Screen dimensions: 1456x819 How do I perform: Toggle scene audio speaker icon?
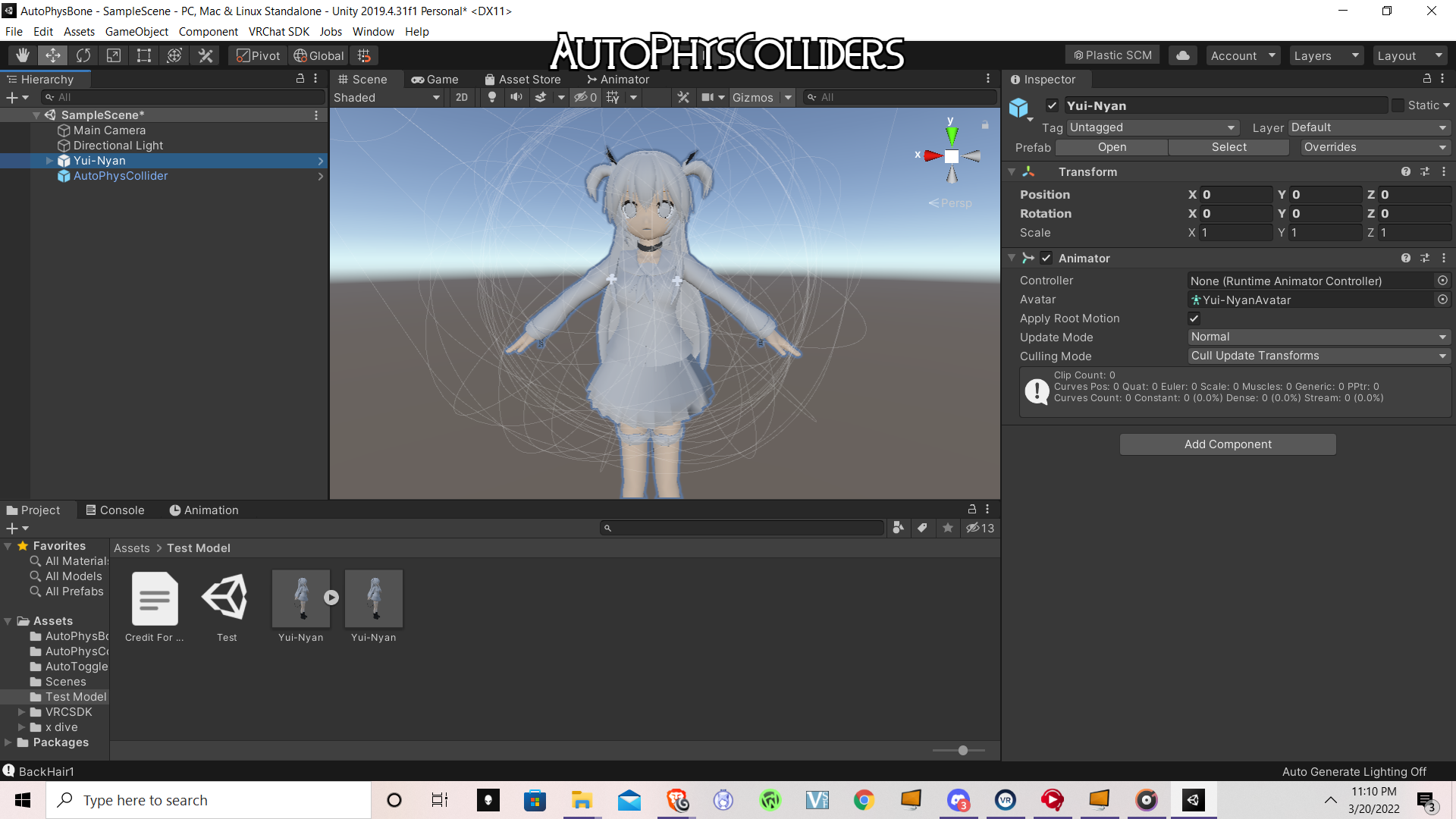[516, 97]
